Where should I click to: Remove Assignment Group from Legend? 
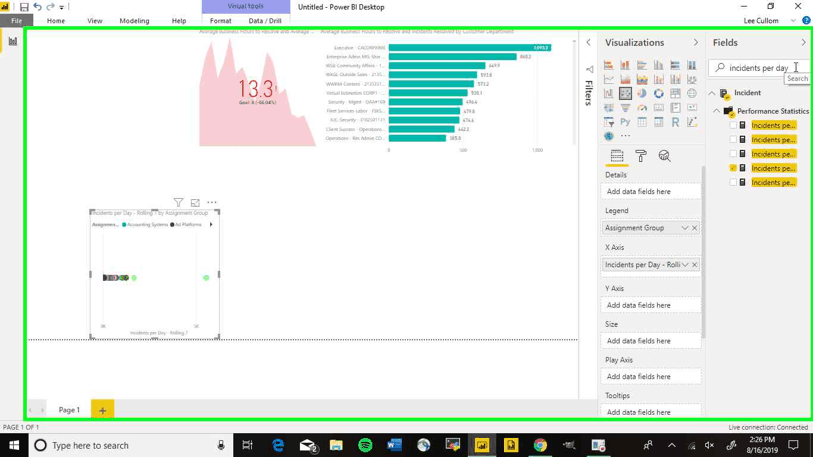[x=695, y=228]
